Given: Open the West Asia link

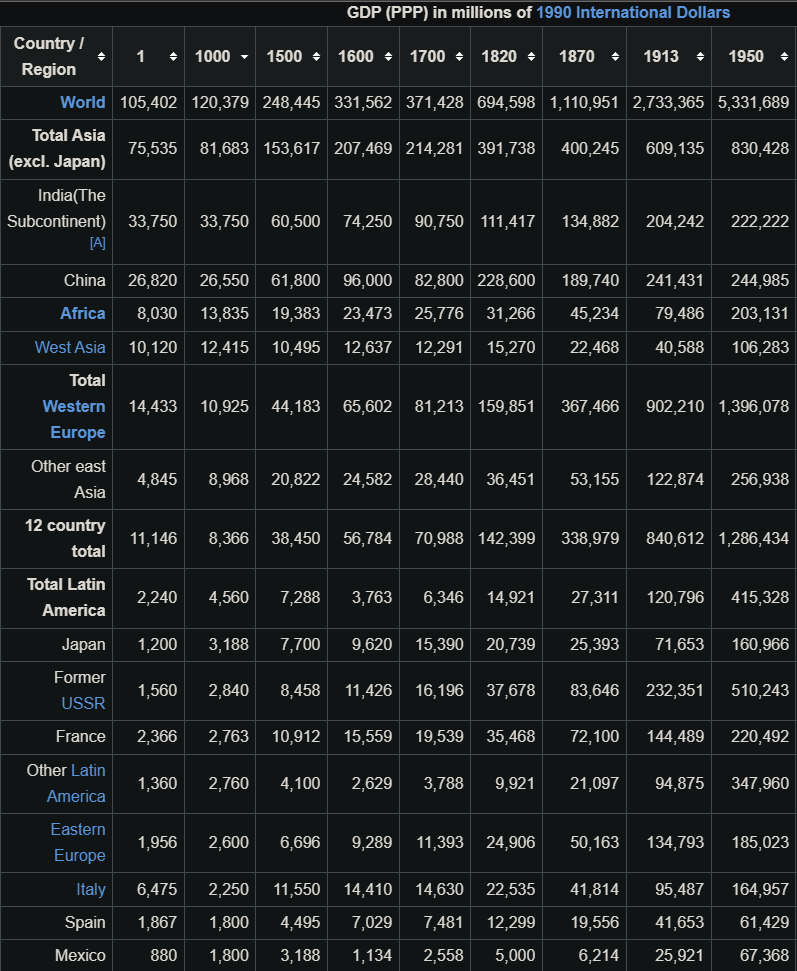Looking at the screenshot, I should point(70,347).
